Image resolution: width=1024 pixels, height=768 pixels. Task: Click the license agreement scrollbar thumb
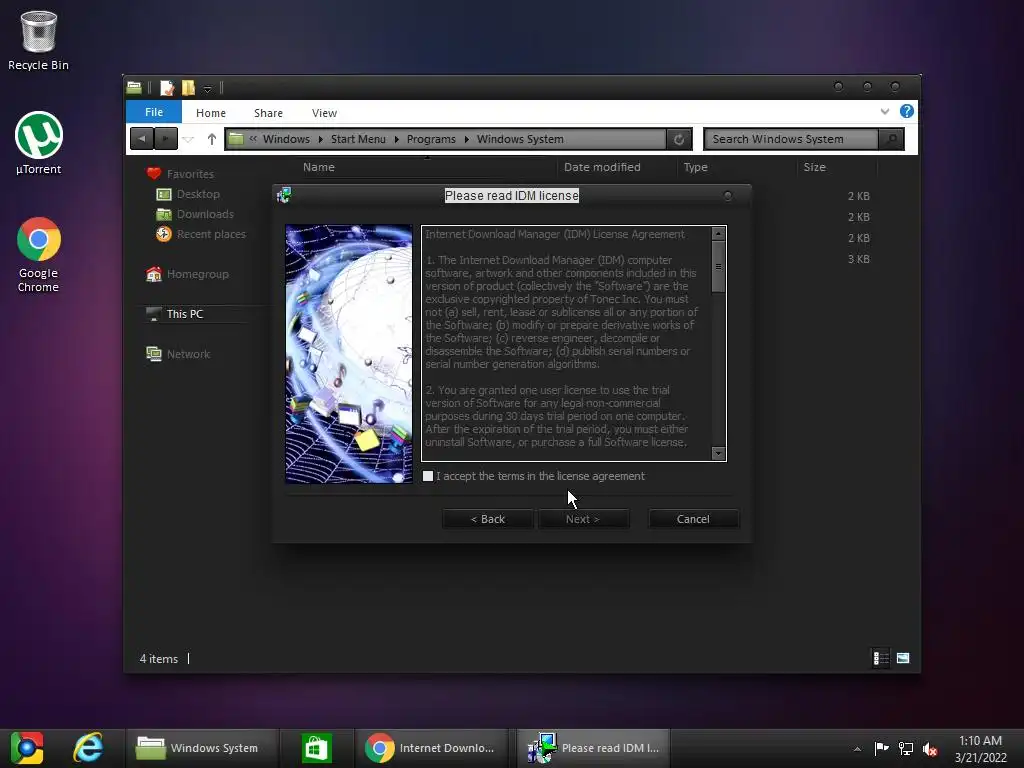[718, 266]
